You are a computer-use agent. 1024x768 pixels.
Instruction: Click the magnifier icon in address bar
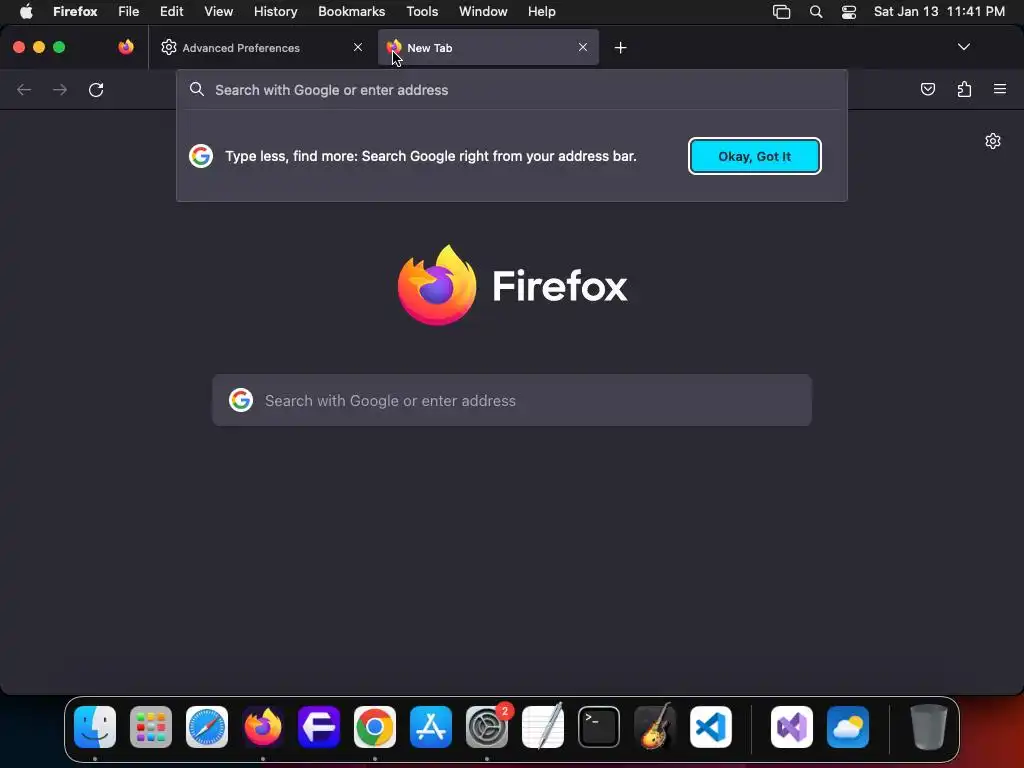coord(197,89)
